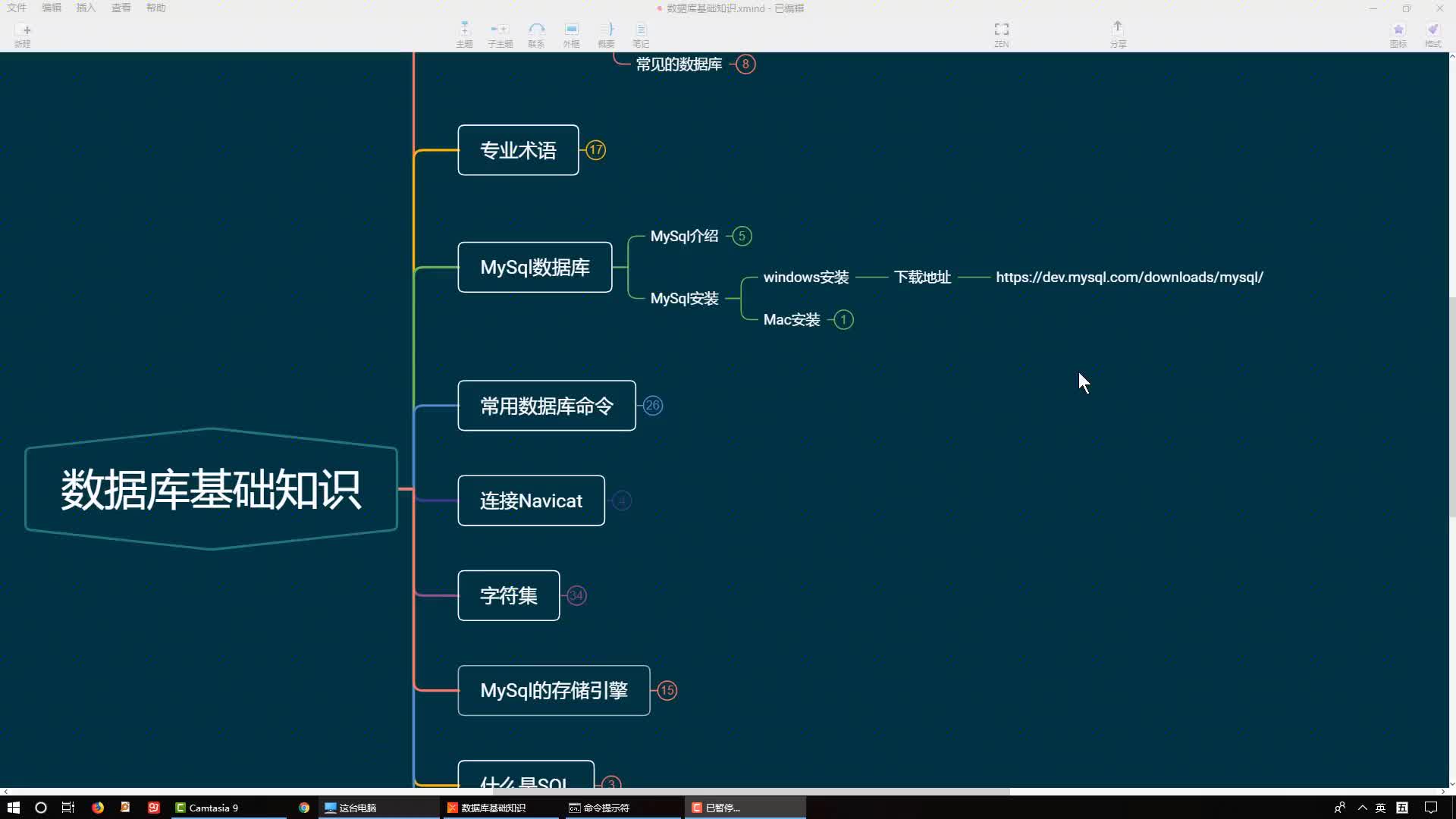Expand 常用数据库命令 count badge 26
The height and width of the screenshot is (819, 1456).
click(653, 406)
